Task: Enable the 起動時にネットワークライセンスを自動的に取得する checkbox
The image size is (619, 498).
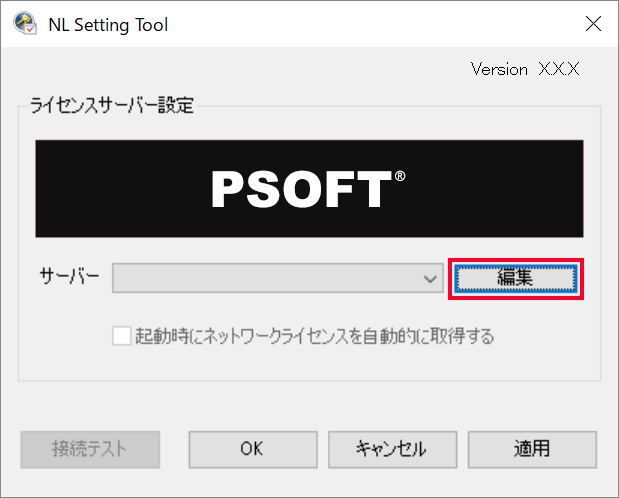Action: coord(121,336)
